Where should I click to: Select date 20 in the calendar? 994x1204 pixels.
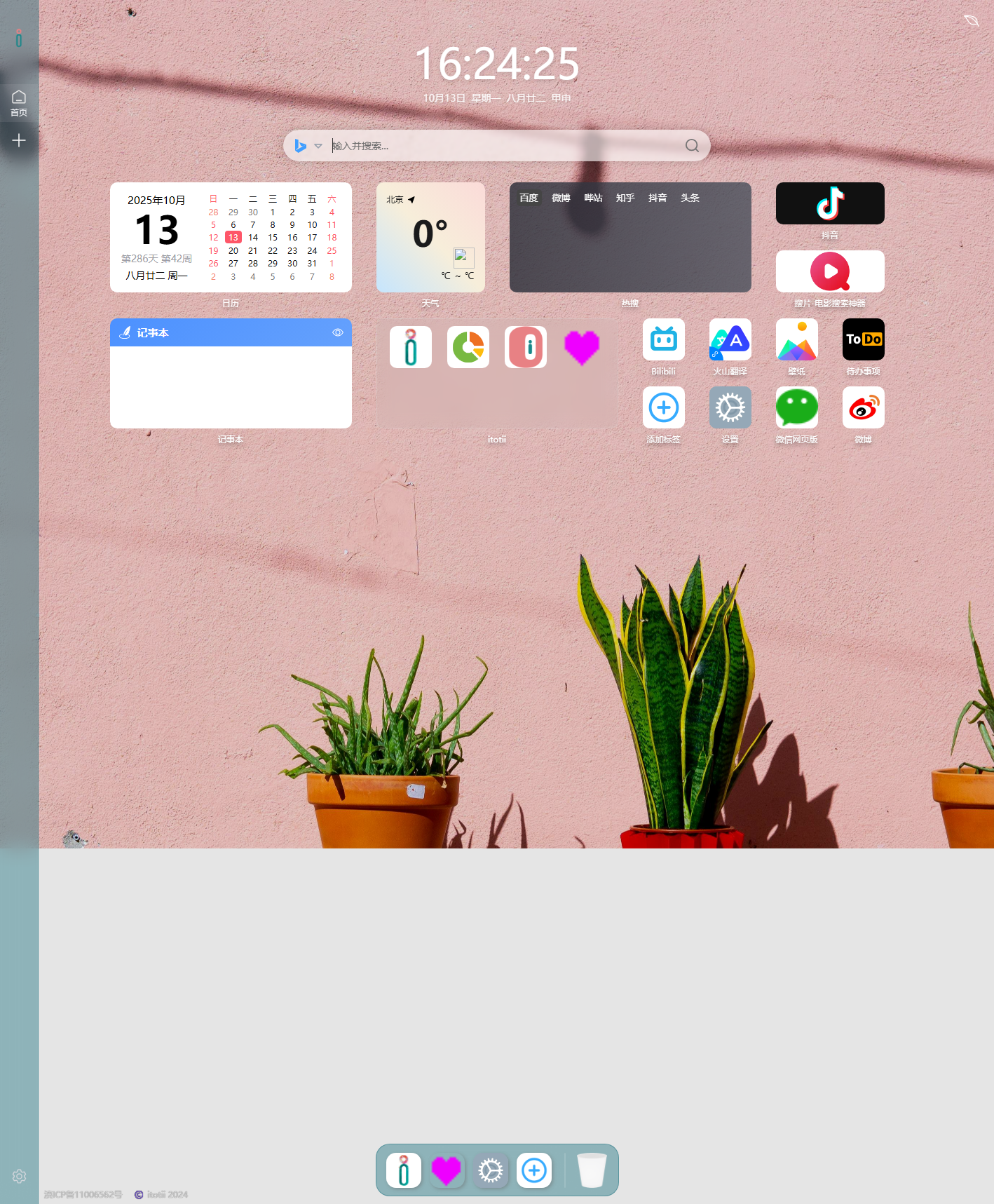pyautogui.click(x=233, y=250)
